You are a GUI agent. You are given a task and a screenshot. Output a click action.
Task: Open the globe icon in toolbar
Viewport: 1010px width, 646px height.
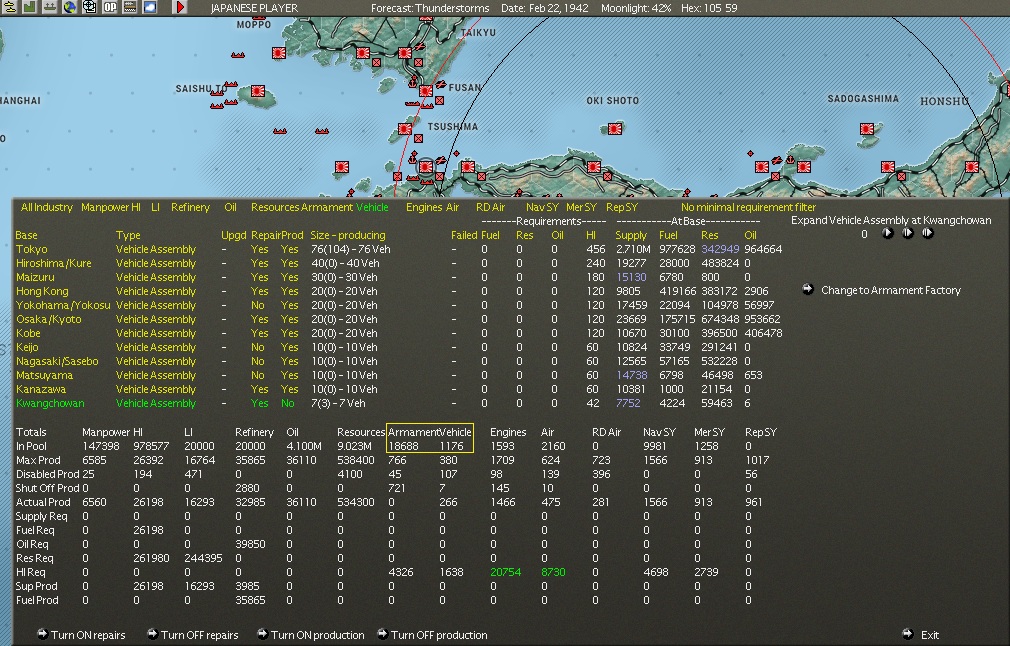click(x=70, y=8)
